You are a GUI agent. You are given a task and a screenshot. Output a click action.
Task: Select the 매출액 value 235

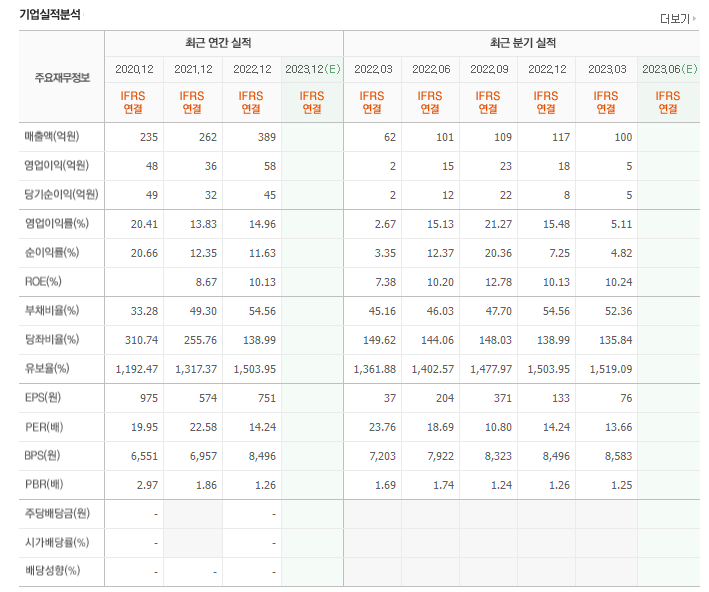149,137
